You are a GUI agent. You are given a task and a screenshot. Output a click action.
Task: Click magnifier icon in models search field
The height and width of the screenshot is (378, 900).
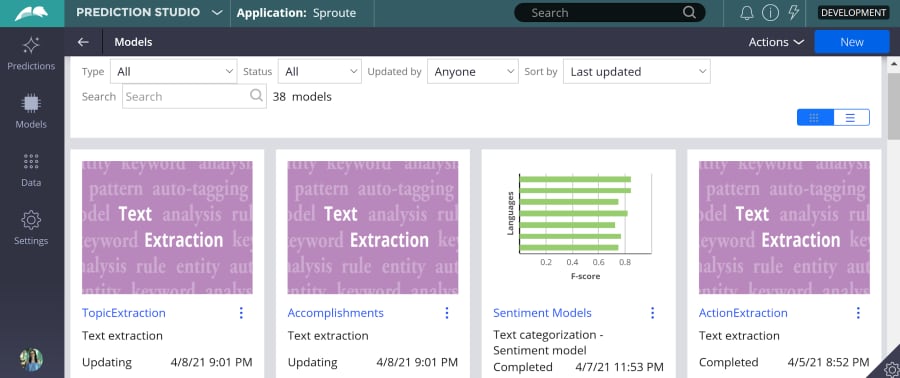tap(257, 96)
